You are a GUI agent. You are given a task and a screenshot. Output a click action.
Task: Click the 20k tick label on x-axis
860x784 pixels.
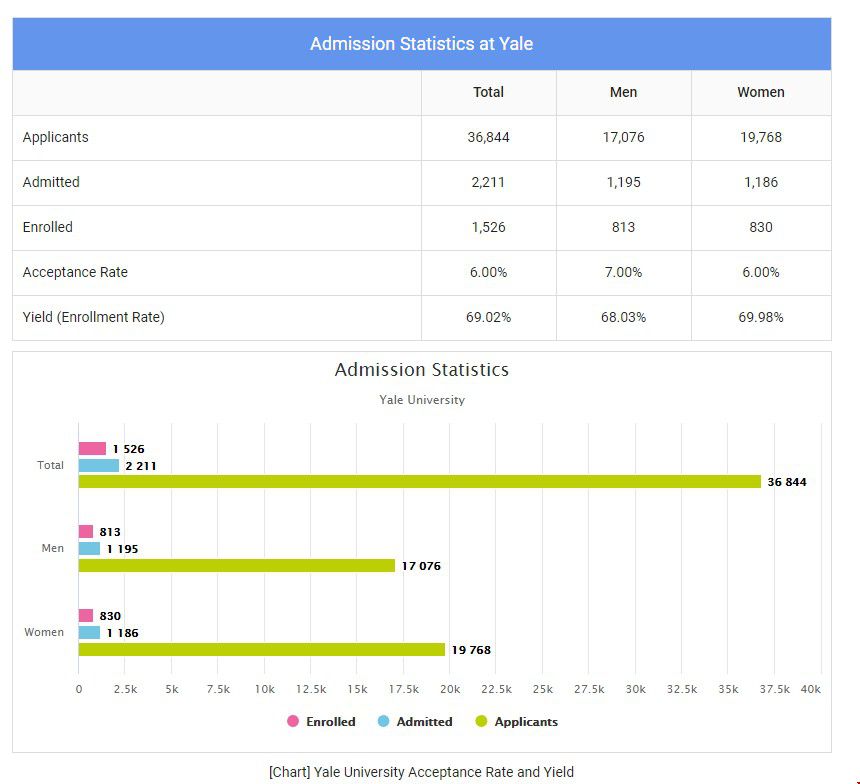pos(450,689)
